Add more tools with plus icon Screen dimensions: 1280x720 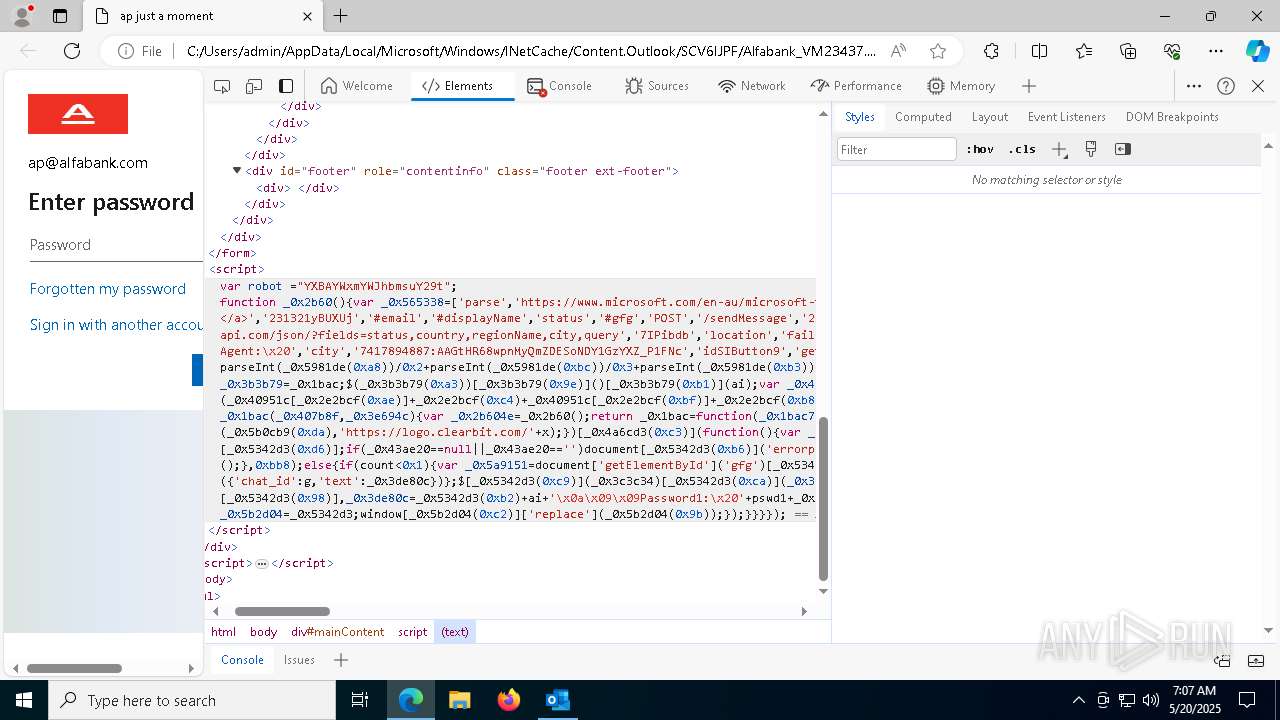coord(1029,86)
